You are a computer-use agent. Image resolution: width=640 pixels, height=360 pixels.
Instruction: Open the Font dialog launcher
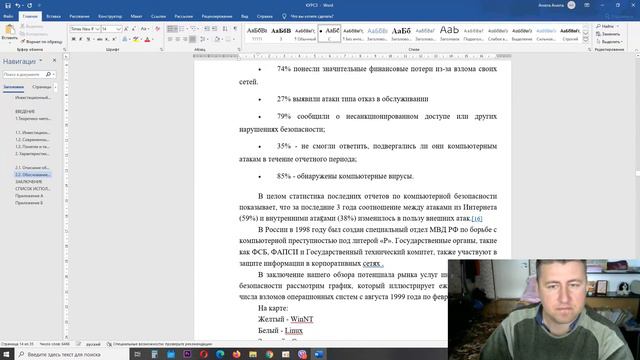pos(162,49)
